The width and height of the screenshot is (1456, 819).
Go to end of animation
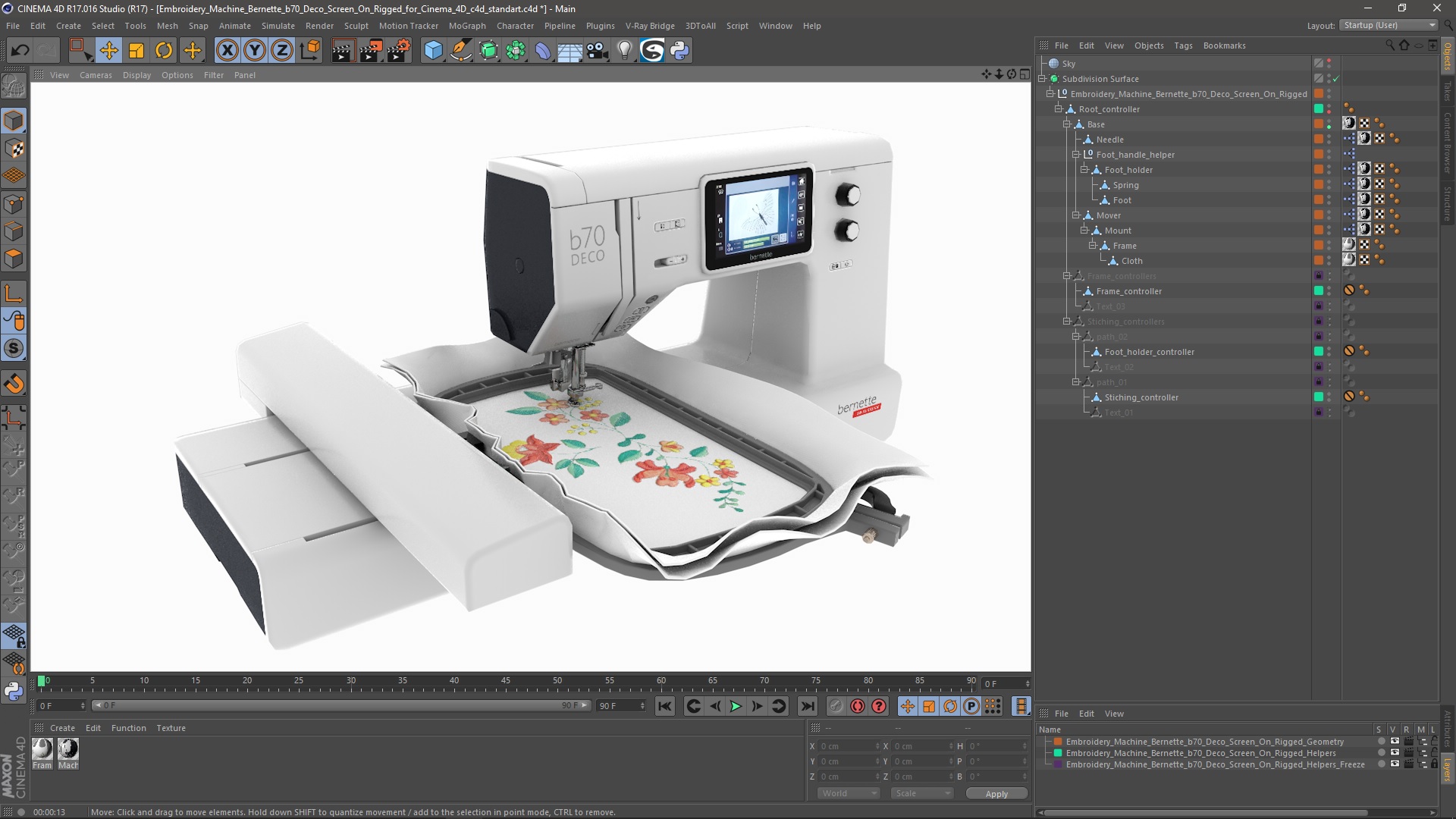pyautogui.click(x=808, y=706)
